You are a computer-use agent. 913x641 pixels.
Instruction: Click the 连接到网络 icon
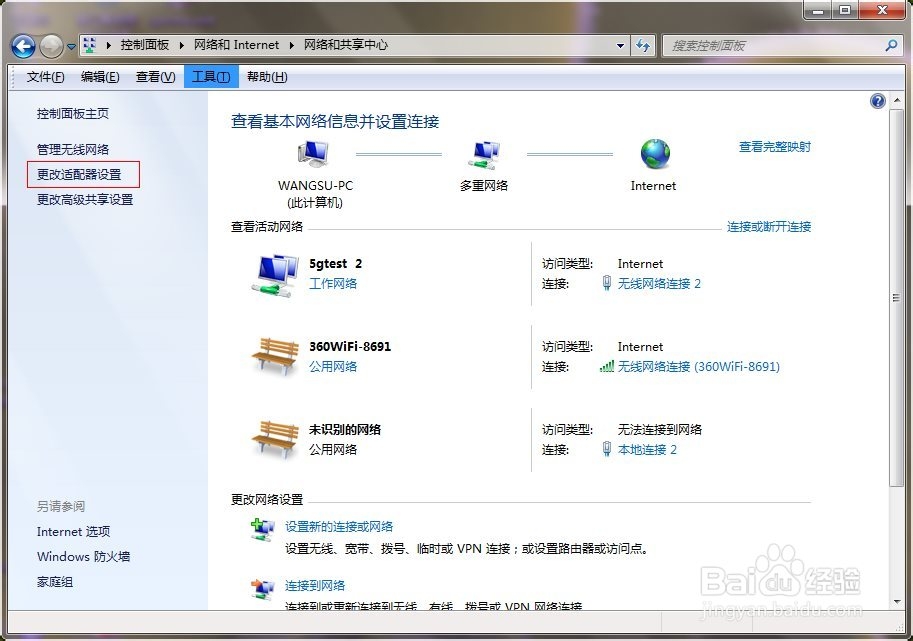coord(263,588)
